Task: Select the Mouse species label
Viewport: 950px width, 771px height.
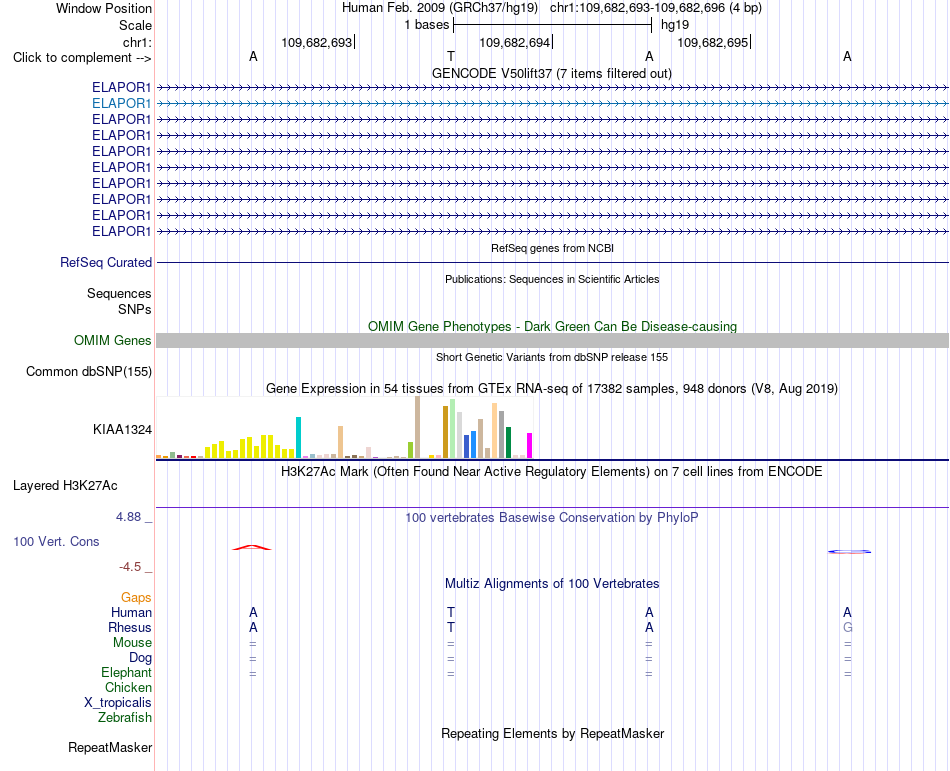Action: (132, 643)
